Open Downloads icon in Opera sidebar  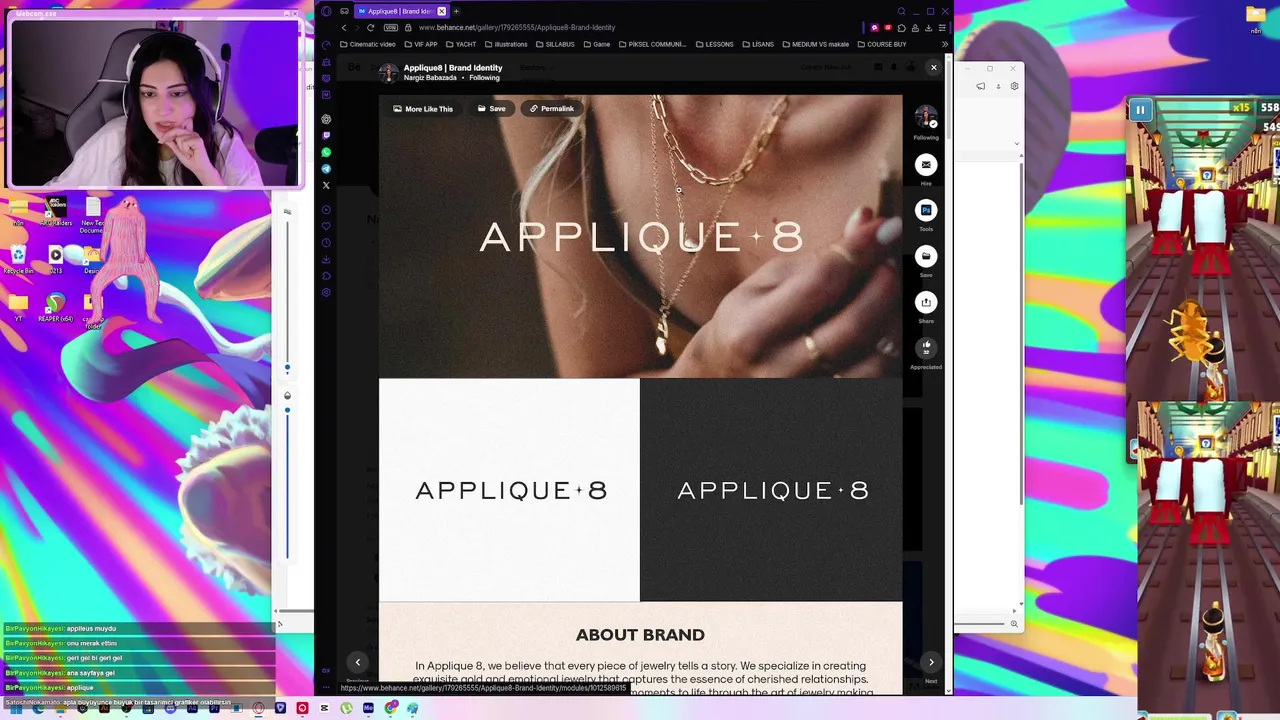(x=326, y=259)
